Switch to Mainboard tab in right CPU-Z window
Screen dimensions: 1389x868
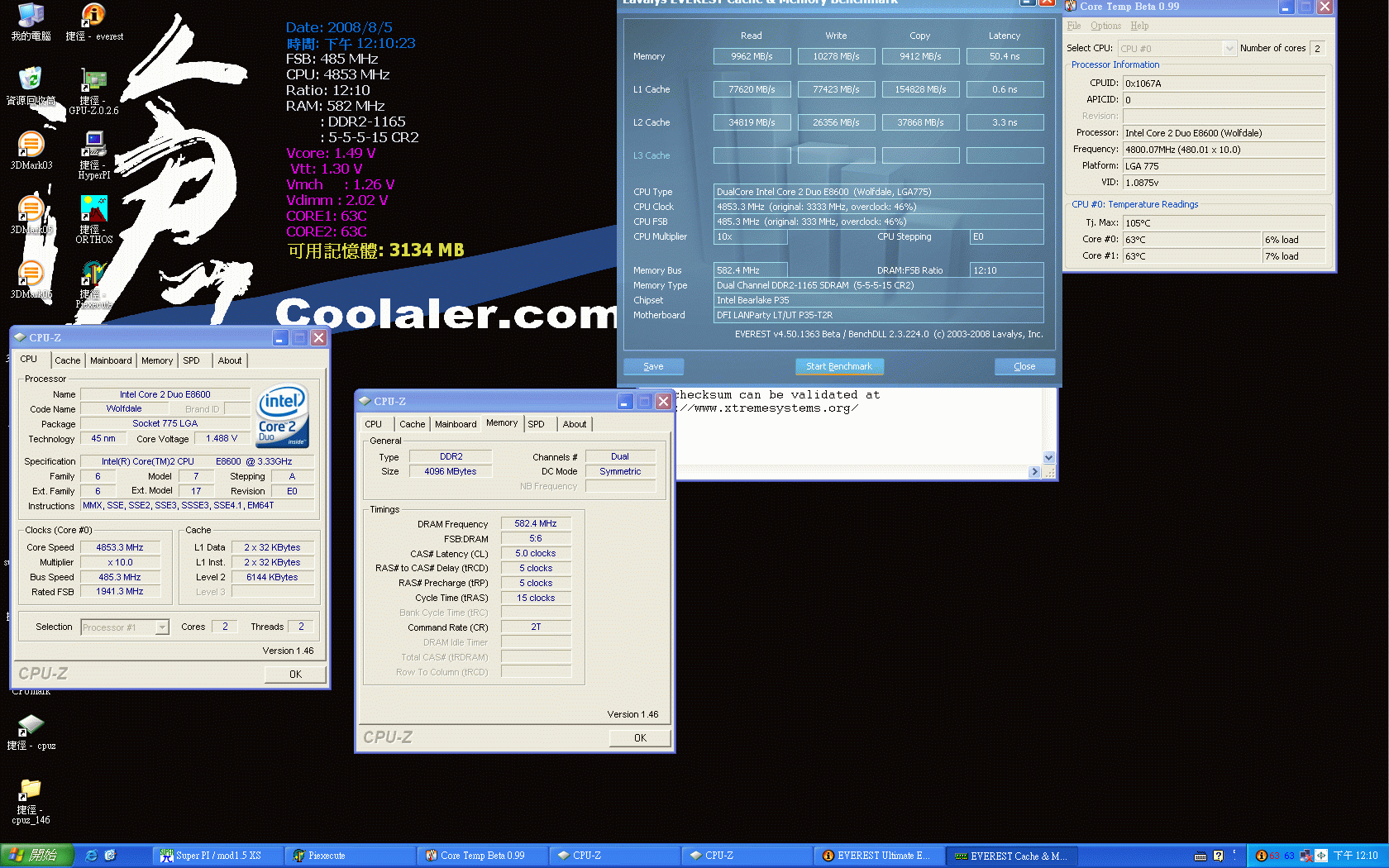pos(456,424)
